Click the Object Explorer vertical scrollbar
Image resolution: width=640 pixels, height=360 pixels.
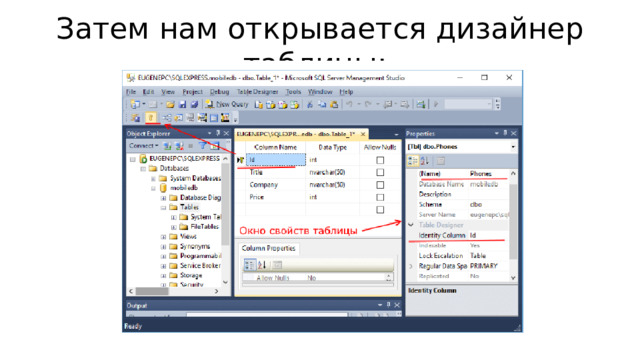pos(225,220)
